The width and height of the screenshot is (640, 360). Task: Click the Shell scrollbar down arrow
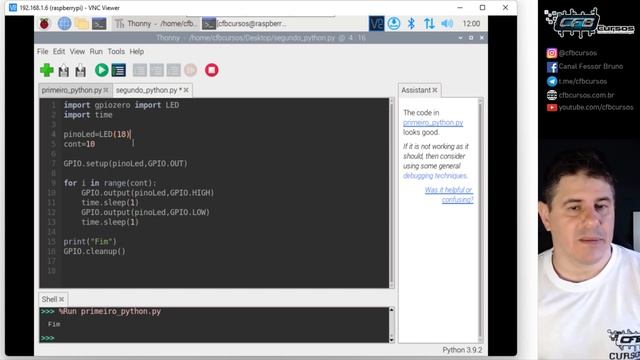pos(392,339)
